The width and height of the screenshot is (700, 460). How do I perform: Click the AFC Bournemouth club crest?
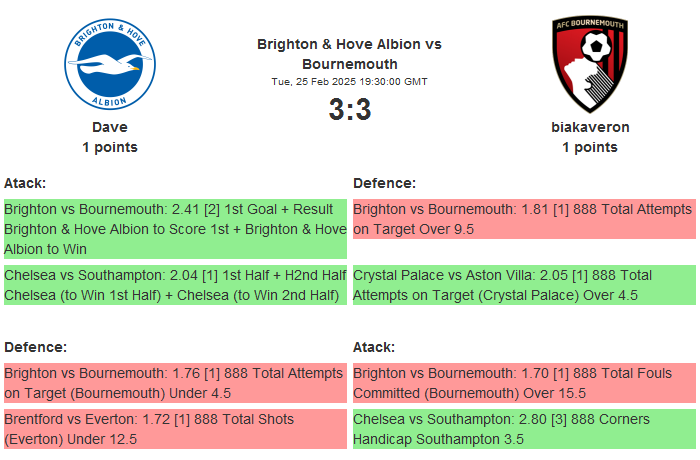coord(590,66)
